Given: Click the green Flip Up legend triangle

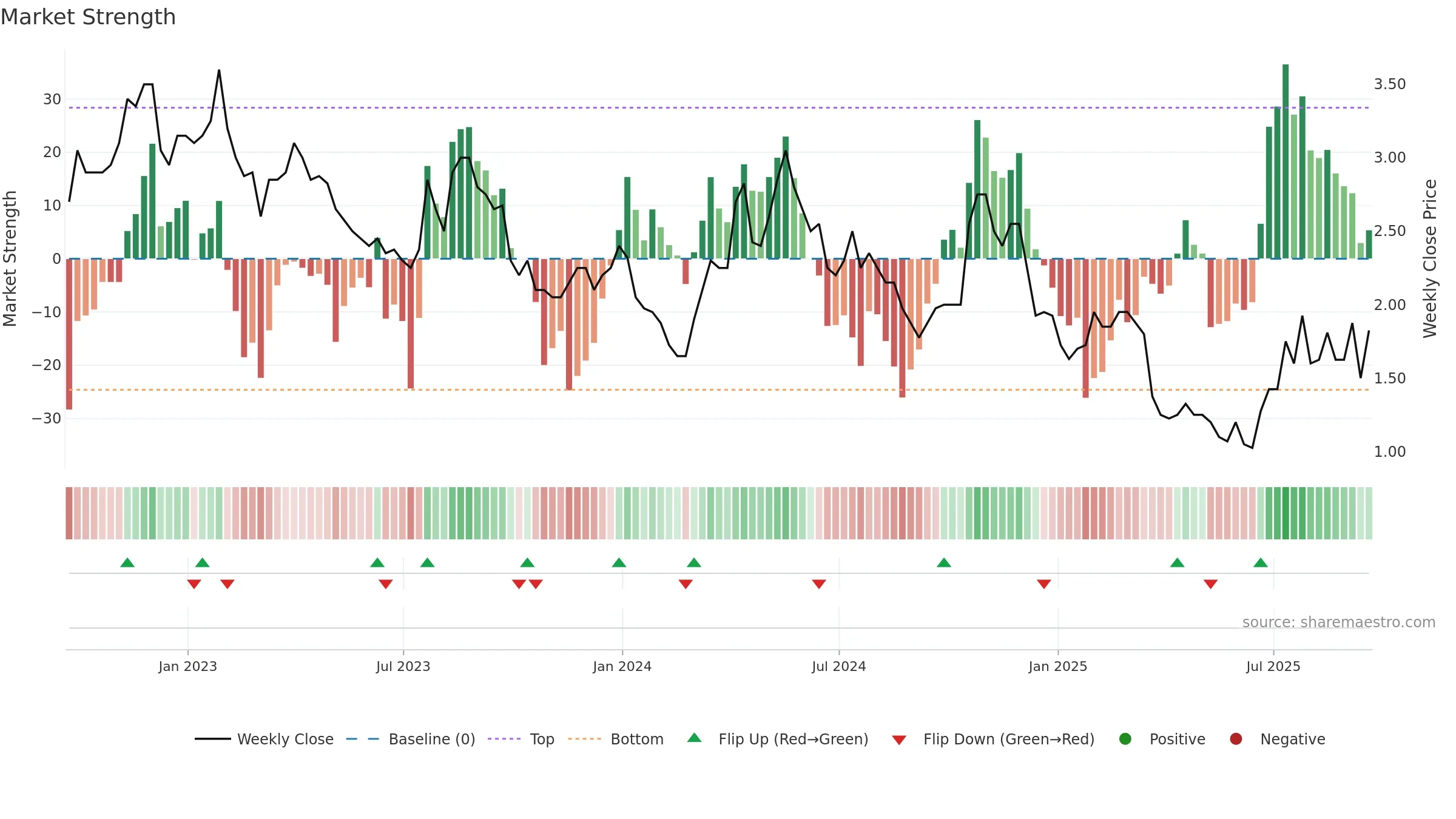Looking at the screenshot, I should pyautogui.click(x=695, y=738).
